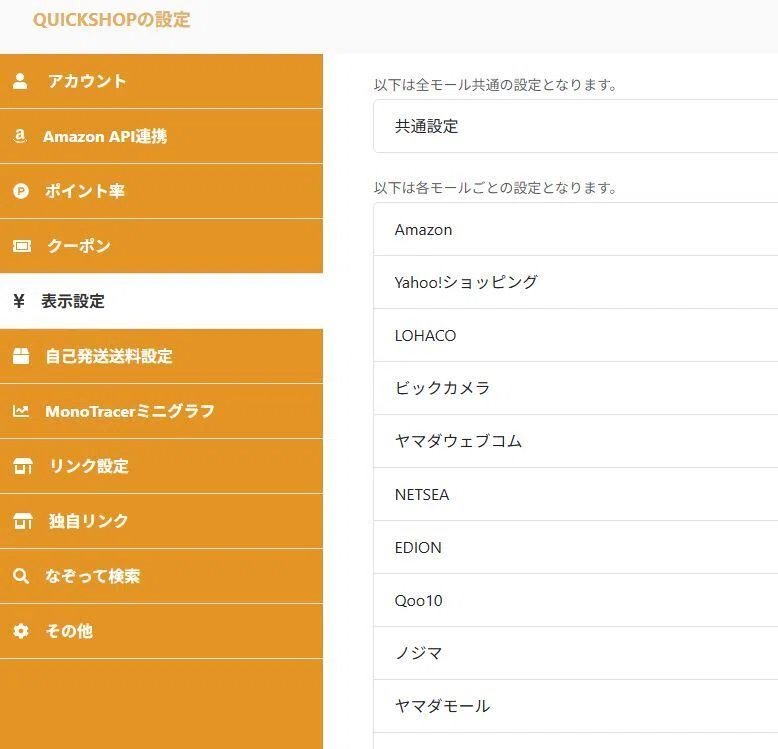Click the person icon beside アカウント
Screen dimensions: 778x749
pyautogui.click(x=20, y=81)
